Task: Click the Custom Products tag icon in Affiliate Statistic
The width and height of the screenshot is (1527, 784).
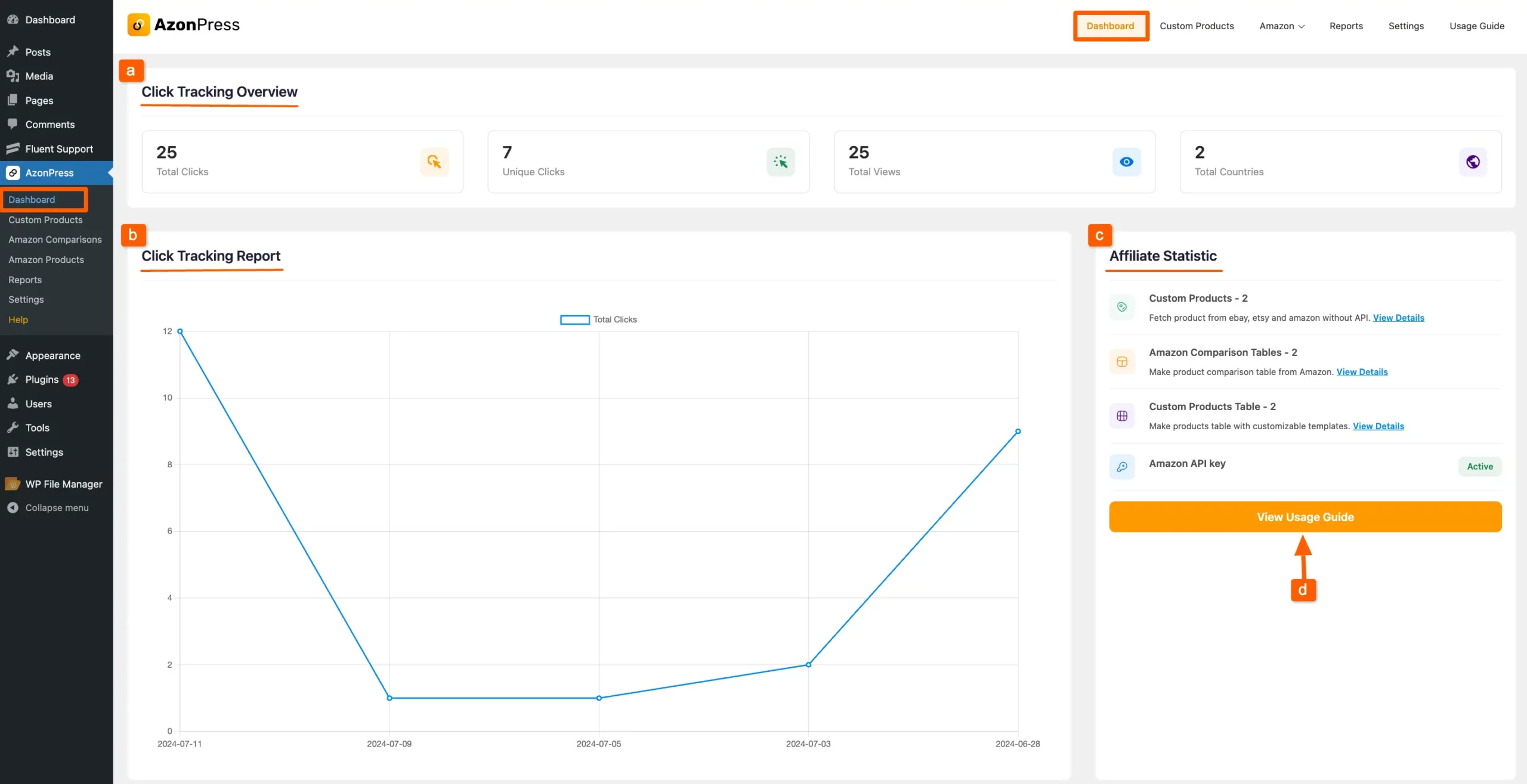Action: 1122,307
